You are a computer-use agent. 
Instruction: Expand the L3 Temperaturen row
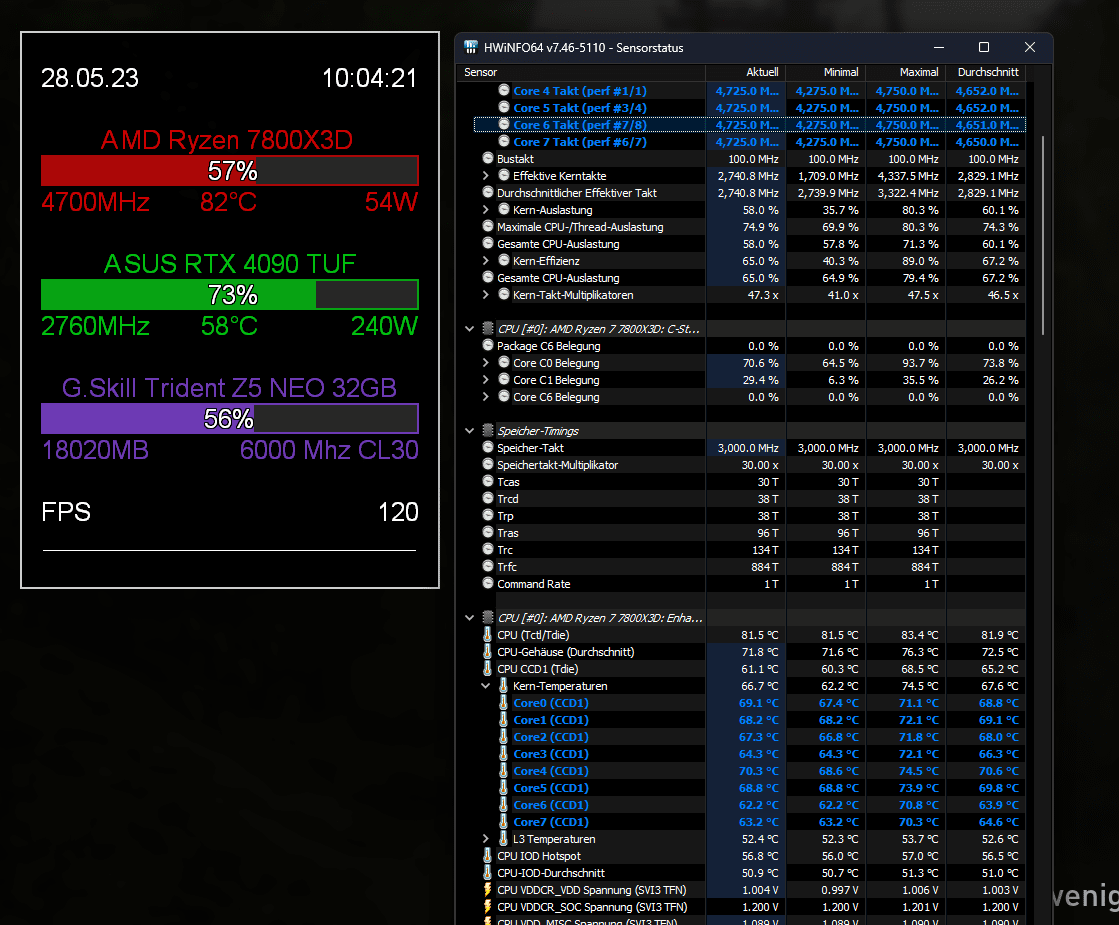point(486,839)
